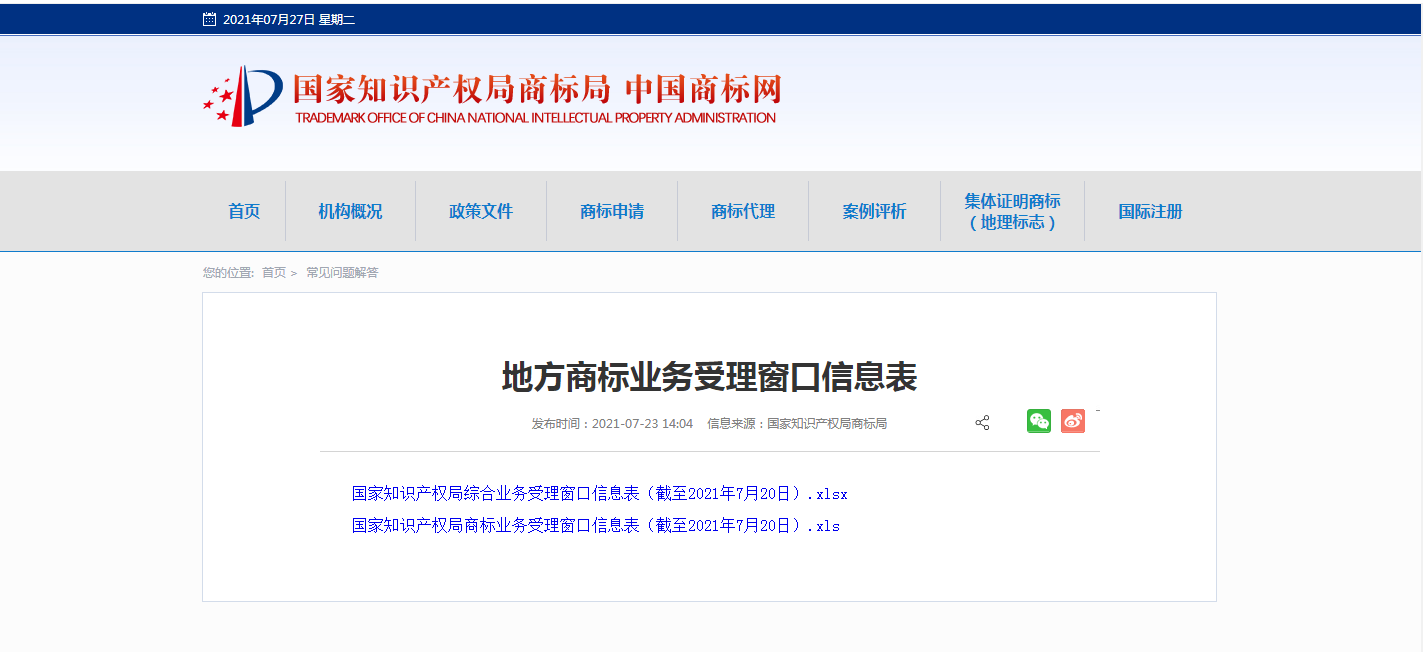Image resolution: width=1423 pixels, height=652 pixels.
Task: Click the 您的位置 label text
Action: click(228, 272)
